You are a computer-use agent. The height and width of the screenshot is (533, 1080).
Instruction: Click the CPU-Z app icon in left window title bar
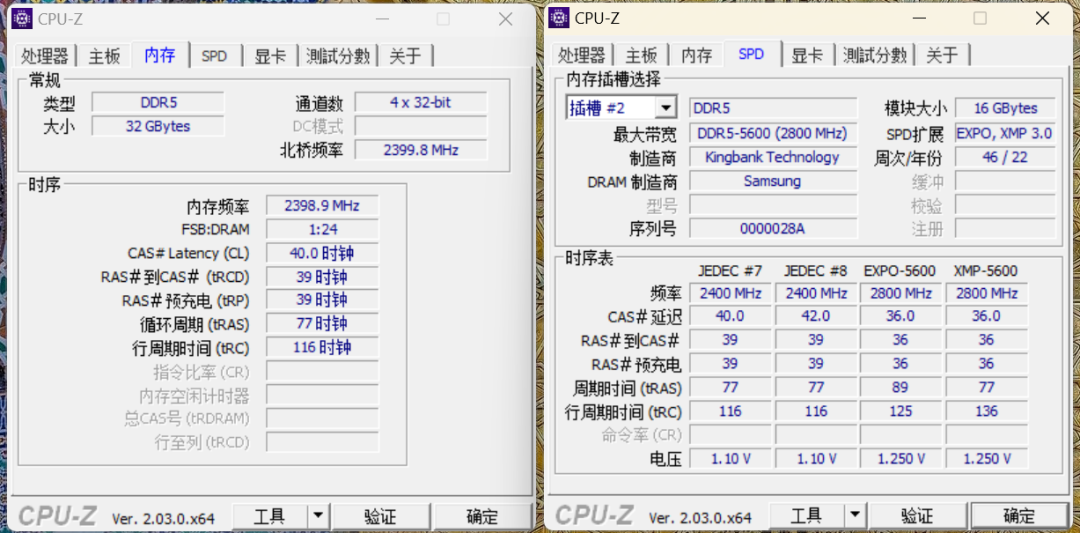click(x=22, y=19)
